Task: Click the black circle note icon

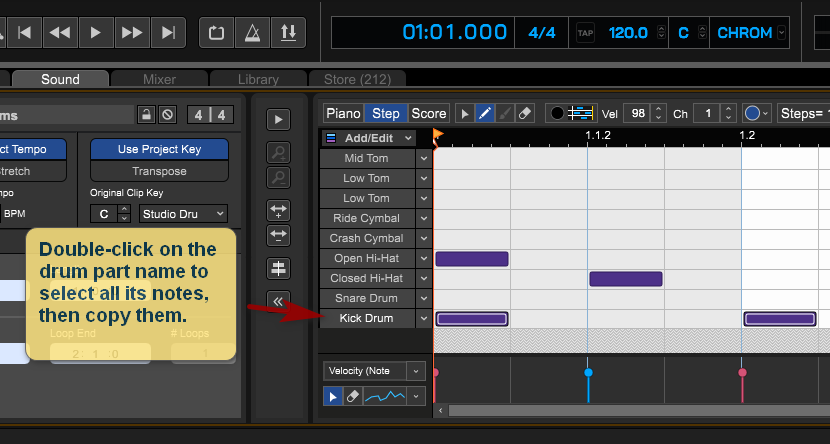Action: tap(557, 113)
